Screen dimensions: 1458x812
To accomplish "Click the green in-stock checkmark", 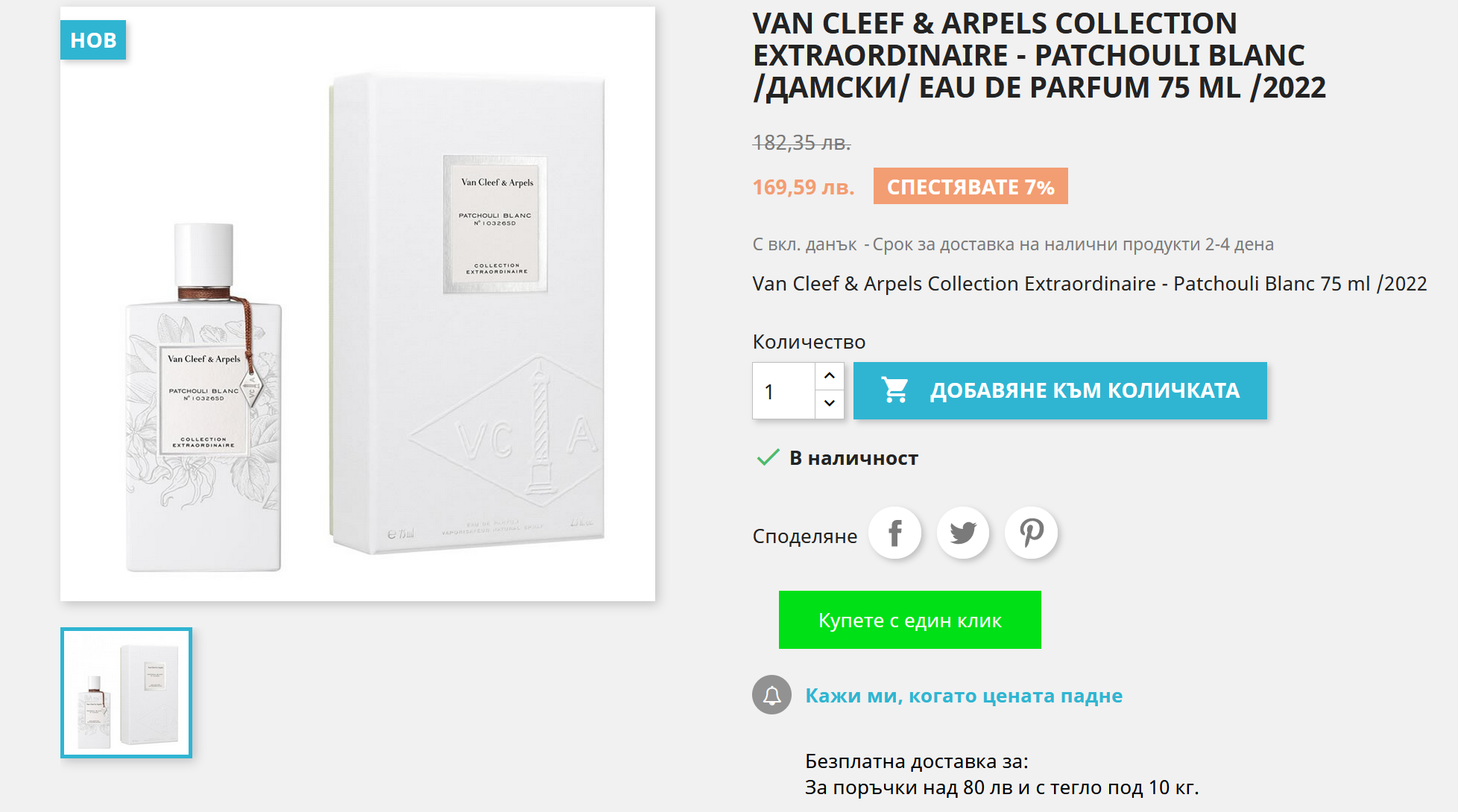I will point(768,457).
